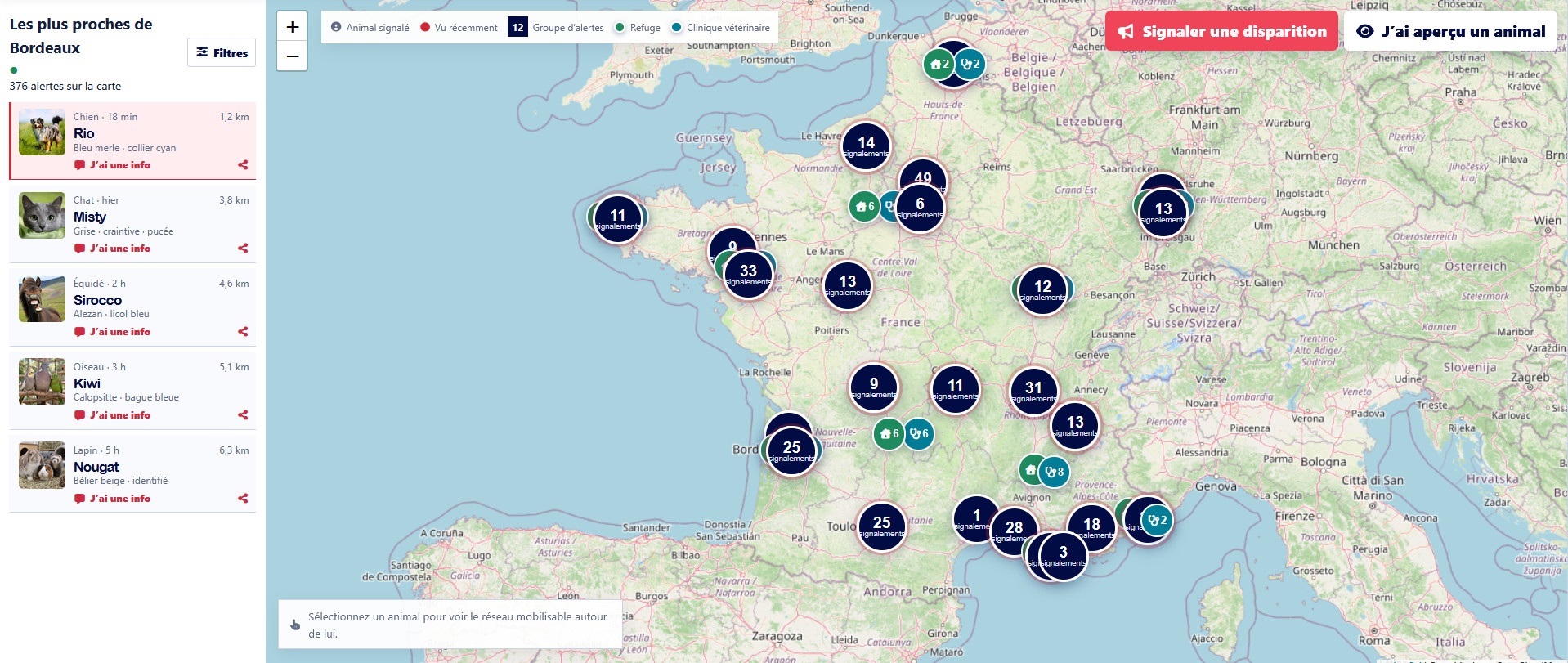Click J'ai une info for Kiwi
The height and width of the screenshot is (663, 1568).
[x=112, y=415]
